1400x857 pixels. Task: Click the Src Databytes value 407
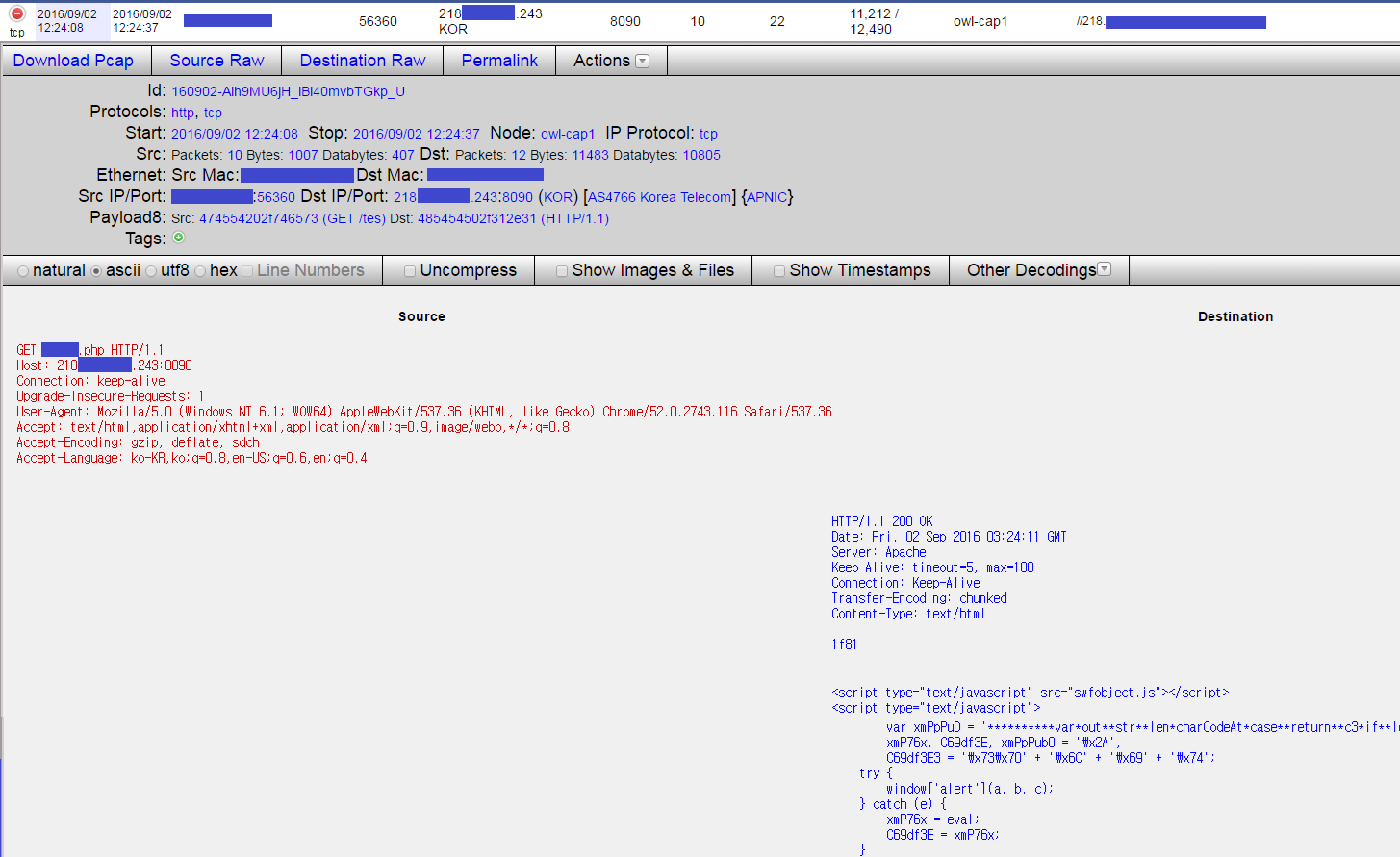click(x=402, y=155)
